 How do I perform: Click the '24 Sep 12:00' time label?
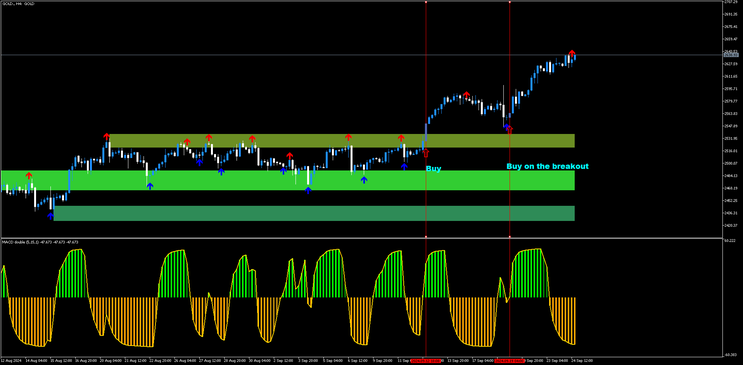581,361
